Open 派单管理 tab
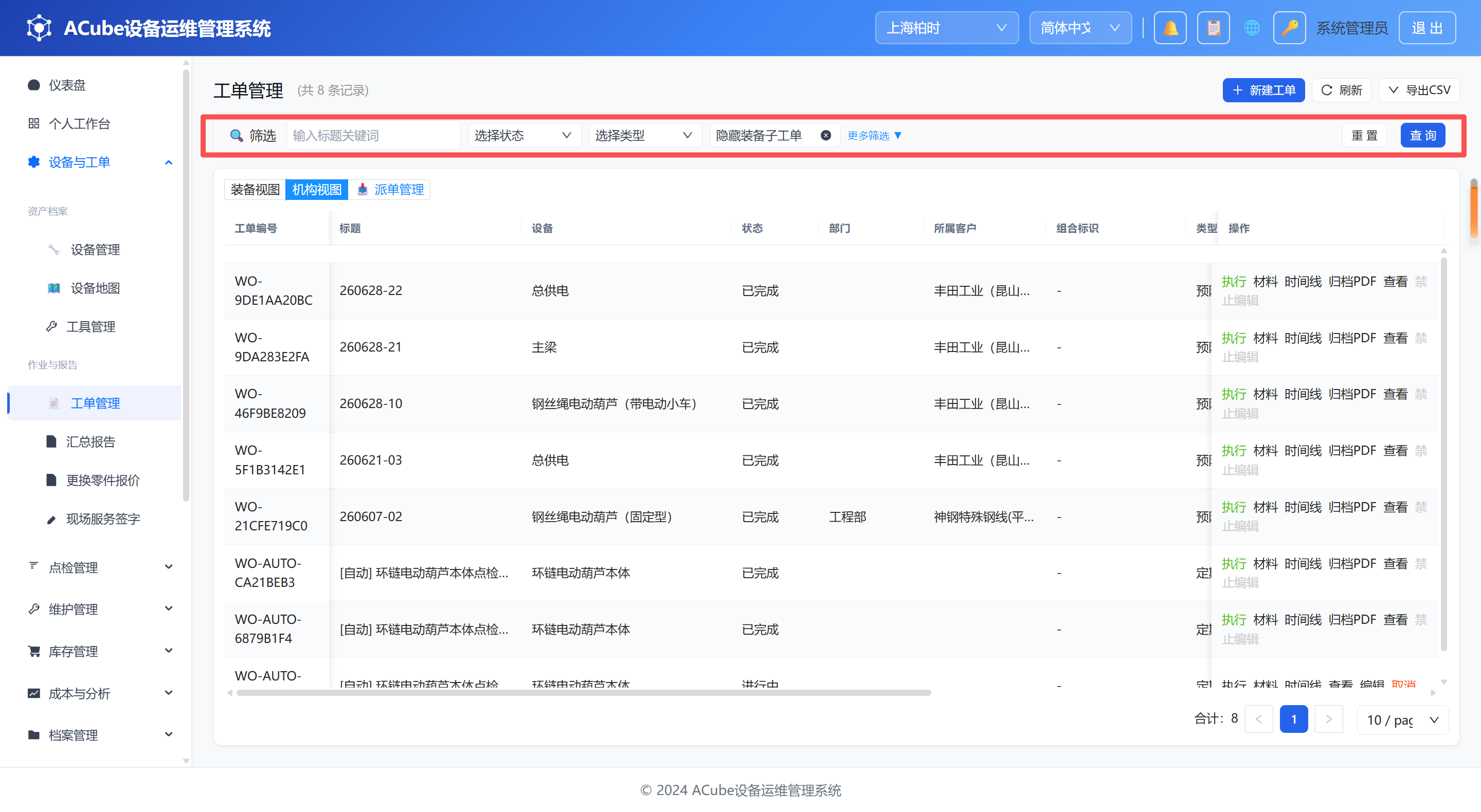1481x812 pixels. [390, 190]
